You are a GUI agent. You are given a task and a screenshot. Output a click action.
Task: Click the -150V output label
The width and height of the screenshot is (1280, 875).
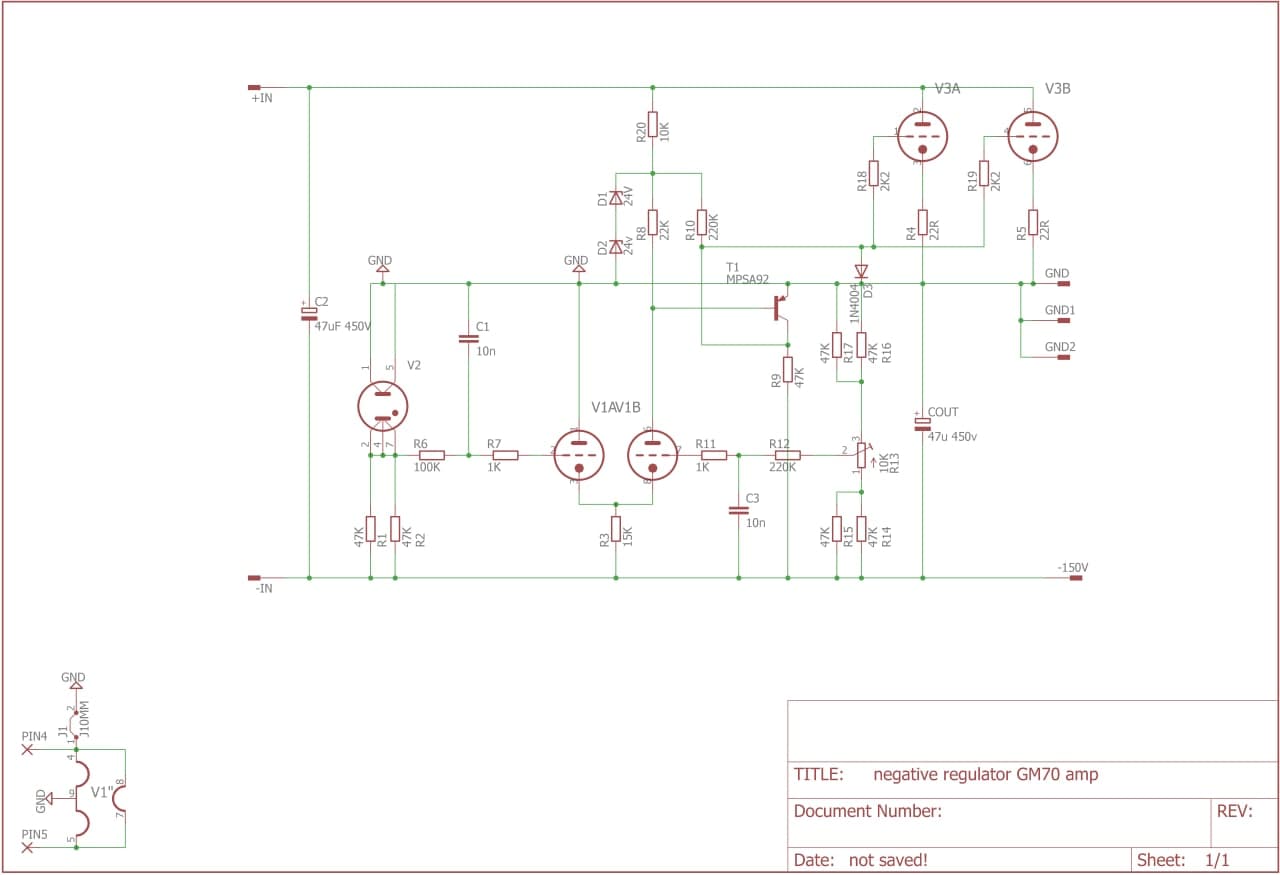click(x=1073, y=567)
